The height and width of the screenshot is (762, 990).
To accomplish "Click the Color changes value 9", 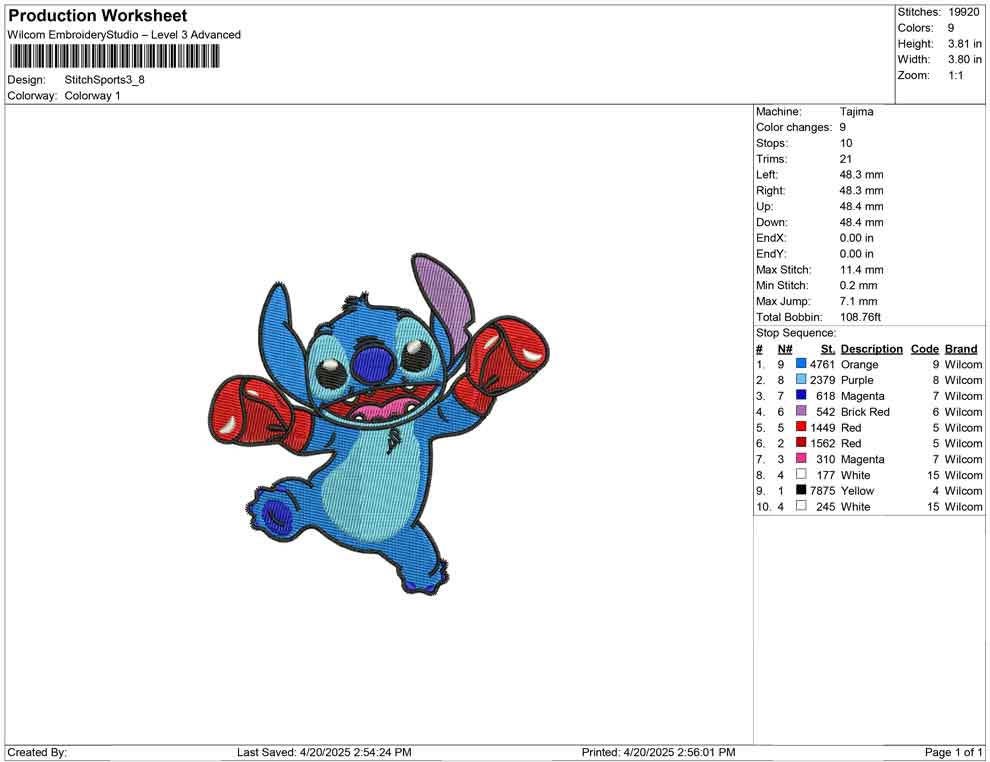I will [x=842, y=128].
